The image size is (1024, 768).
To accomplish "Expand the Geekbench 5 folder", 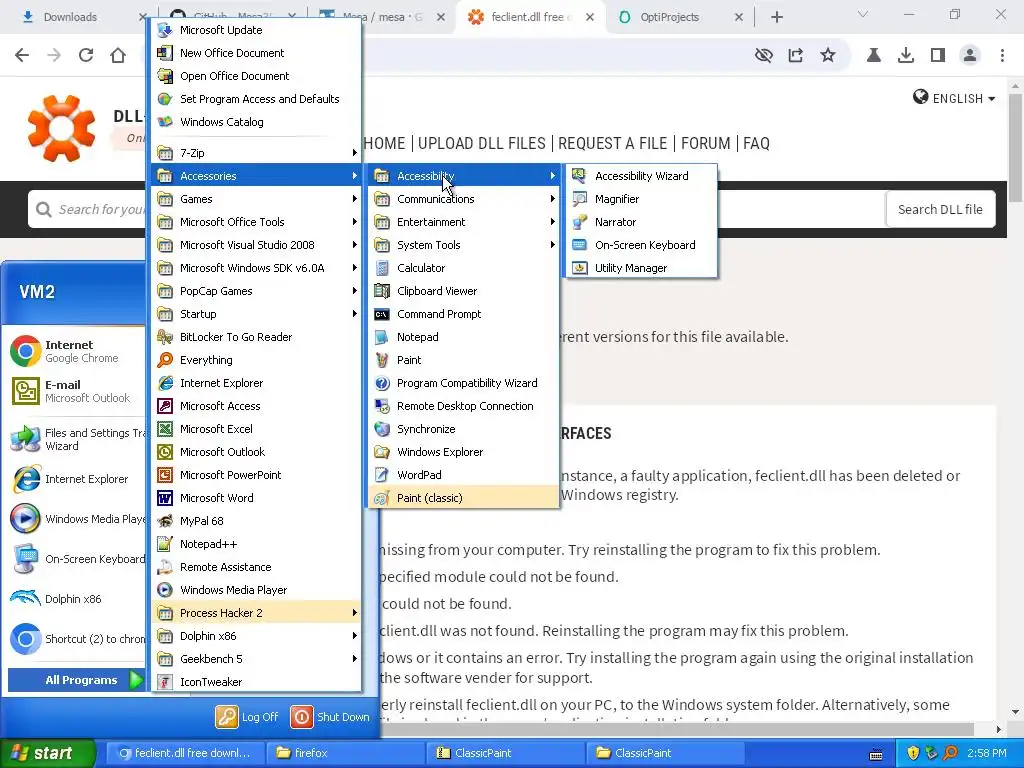I will point(256,659).
